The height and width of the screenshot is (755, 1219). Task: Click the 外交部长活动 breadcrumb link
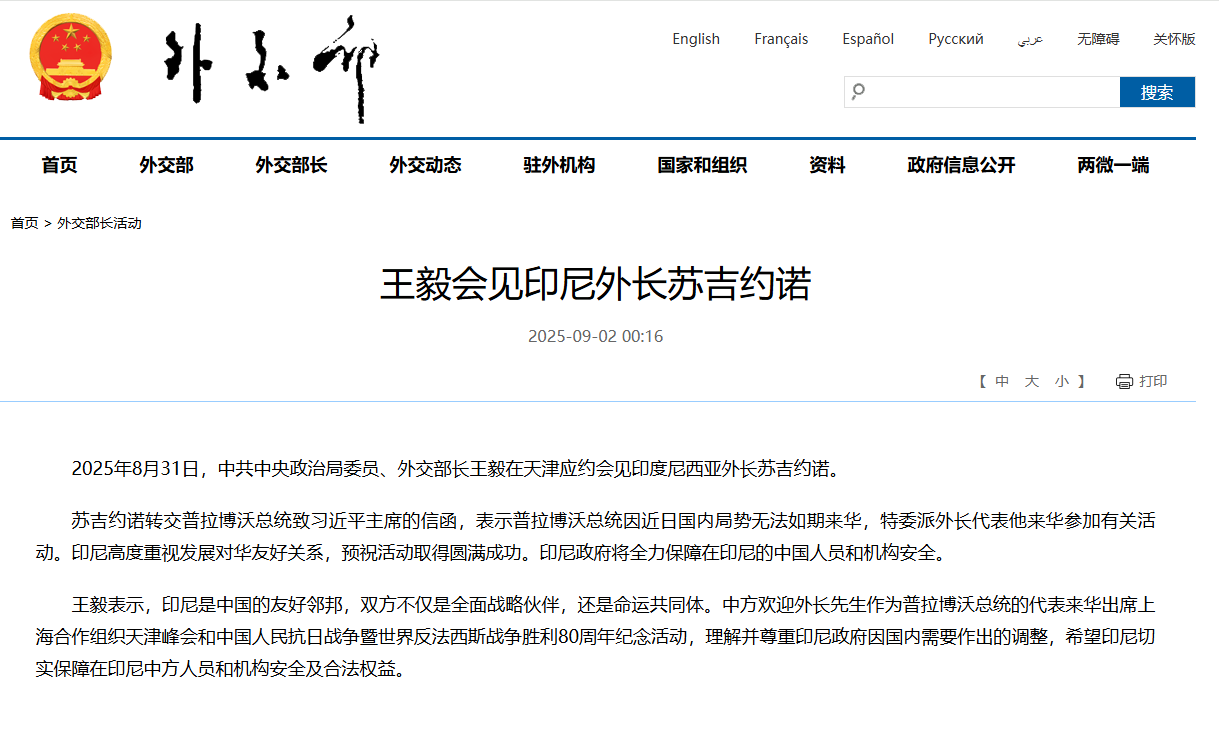(x=99, y=223)
